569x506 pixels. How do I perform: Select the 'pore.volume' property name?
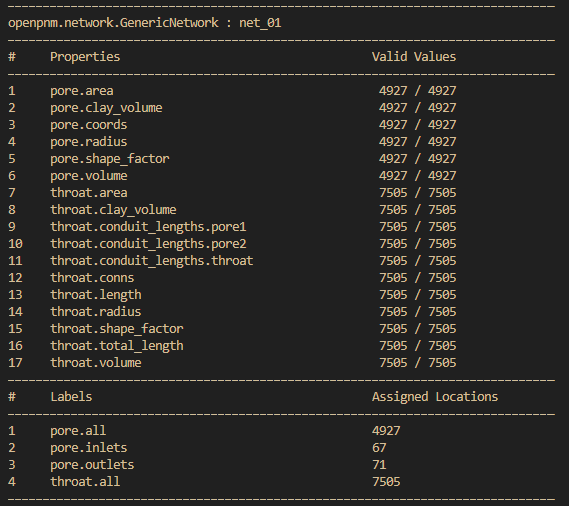[89, 176]
